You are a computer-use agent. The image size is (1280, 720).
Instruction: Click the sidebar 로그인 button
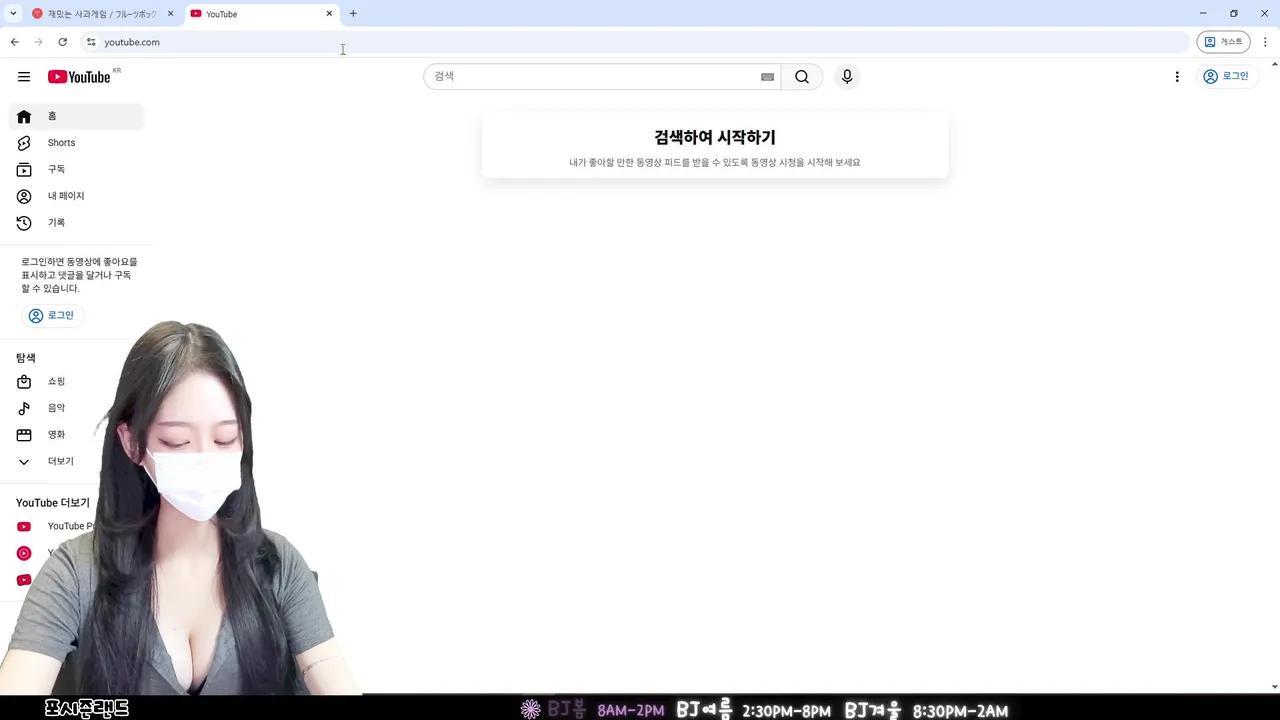[52, 315]
